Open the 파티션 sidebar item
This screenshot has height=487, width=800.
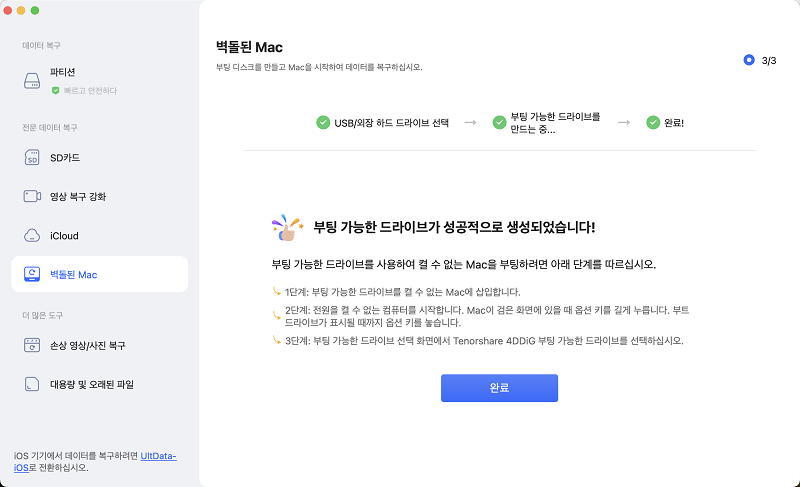tap(99, 81)
